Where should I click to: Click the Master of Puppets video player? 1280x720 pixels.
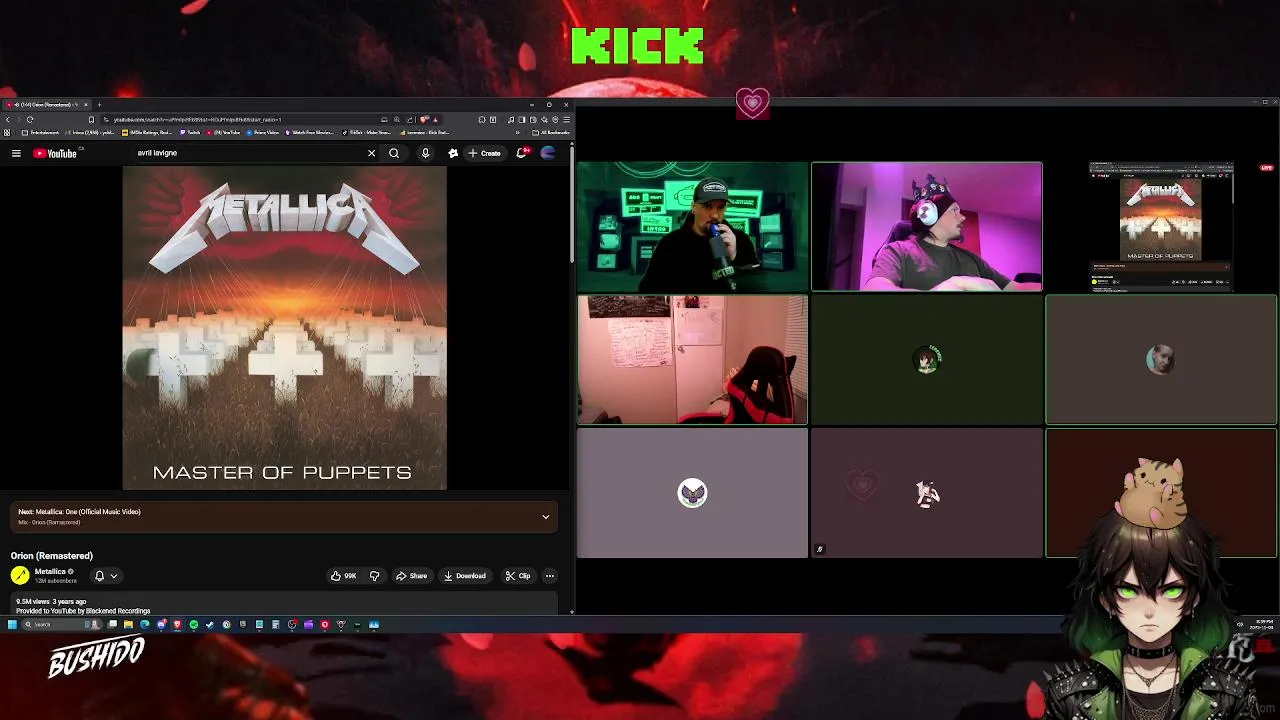coord(285,328)
